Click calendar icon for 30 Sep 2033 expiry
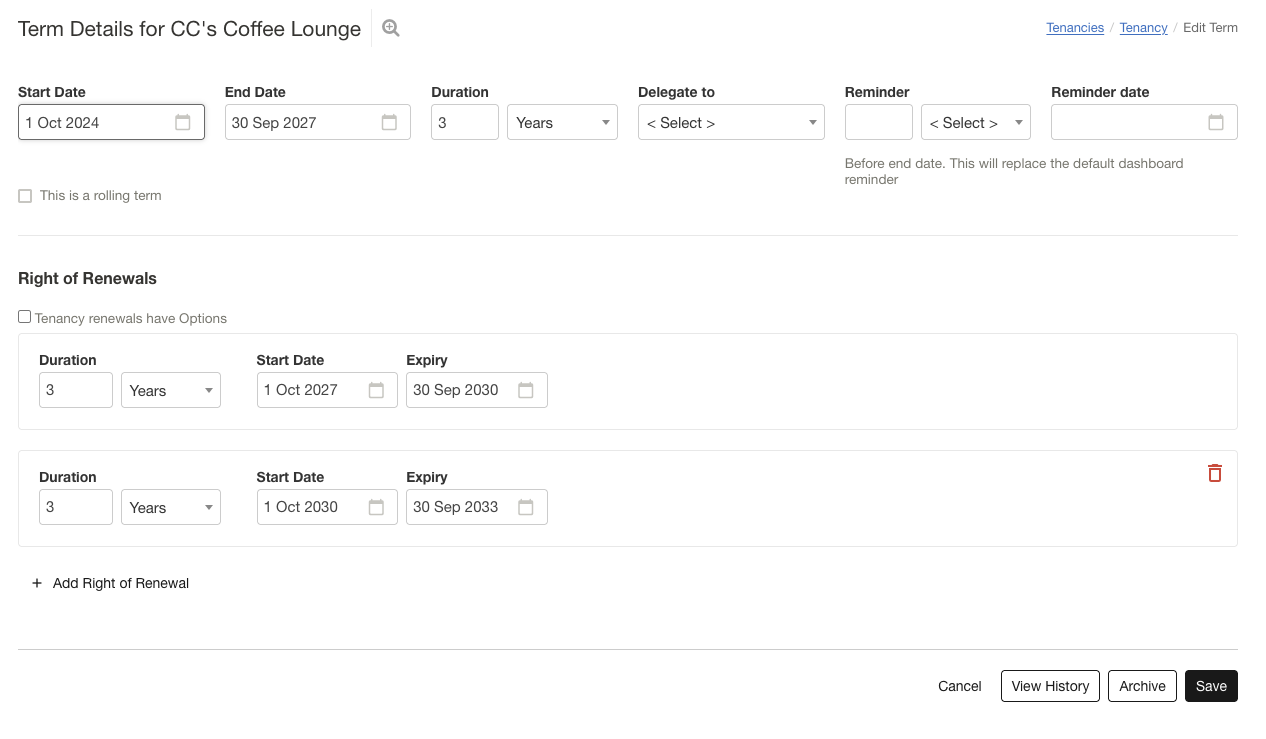Image resolution: width=1266 pixels, height=739 pixels. [x=526, y=507]
